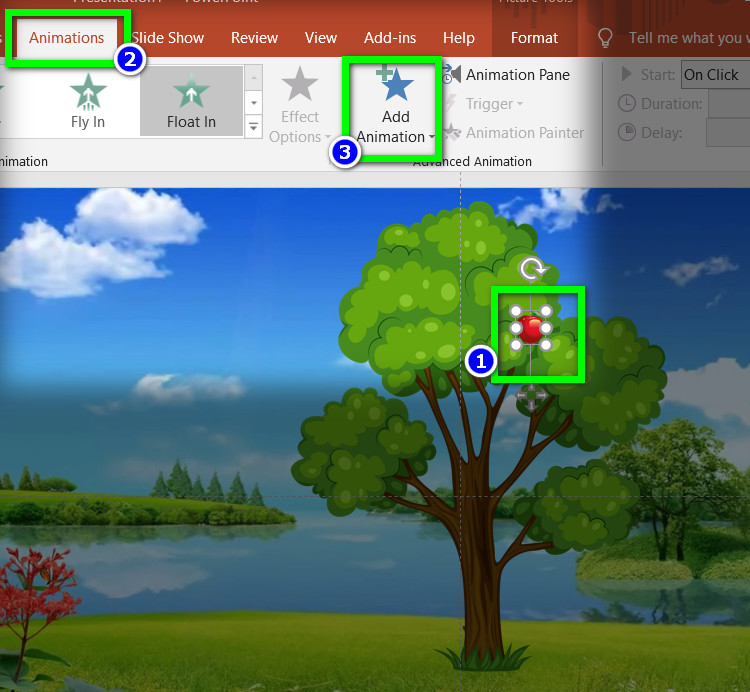Click the move arrows below the apple
The width and height of the screenshot is (750, 692).
531,396
